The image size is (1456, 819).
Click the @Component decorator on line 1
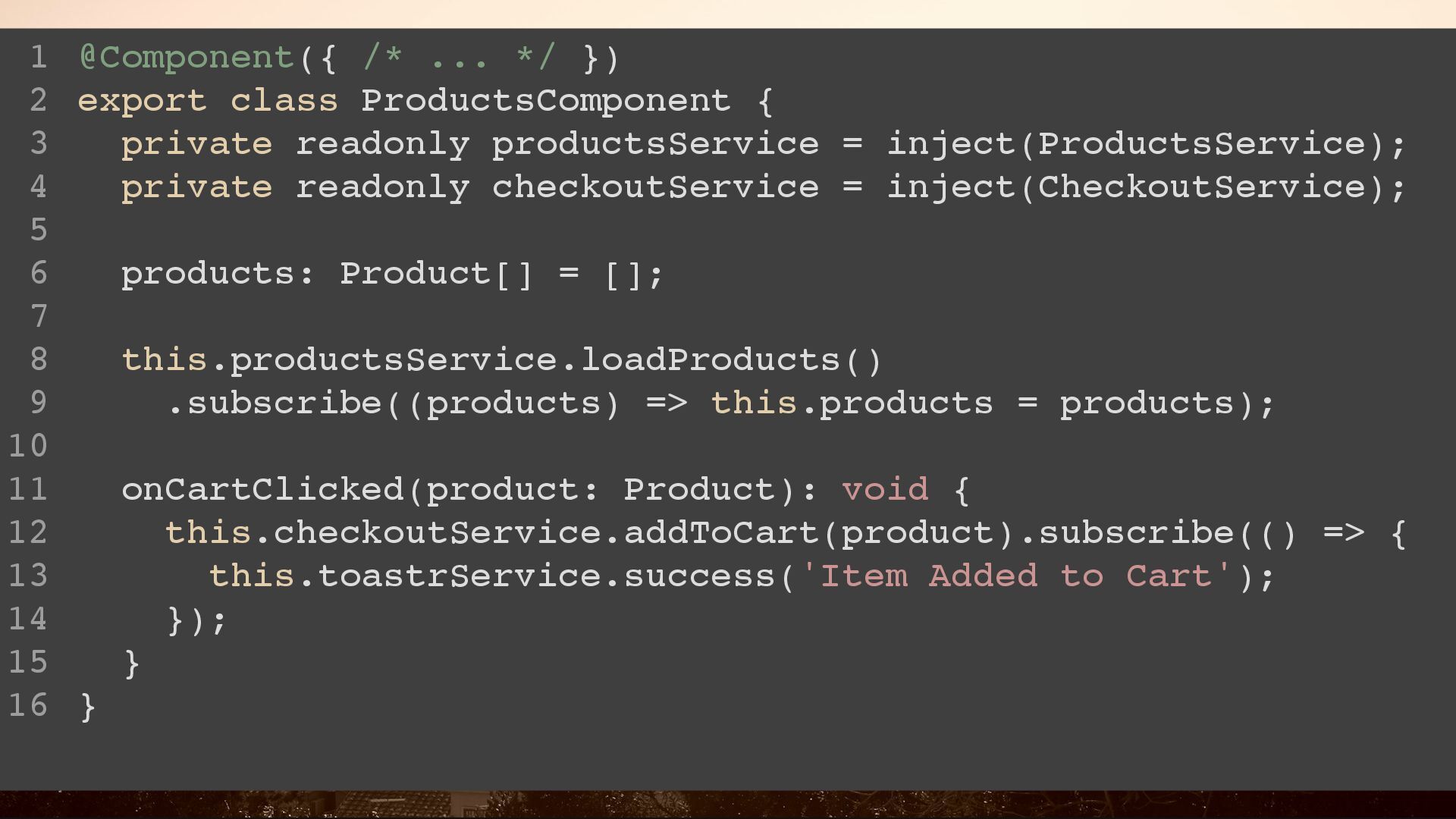(187, 58)
